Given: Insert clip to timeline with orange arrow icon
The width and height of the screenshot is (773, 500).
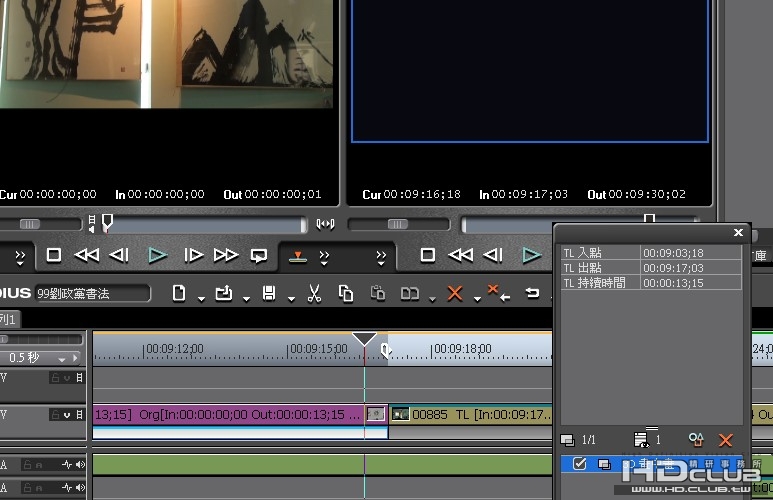Looking at the screenshot, I should [298, 256].
